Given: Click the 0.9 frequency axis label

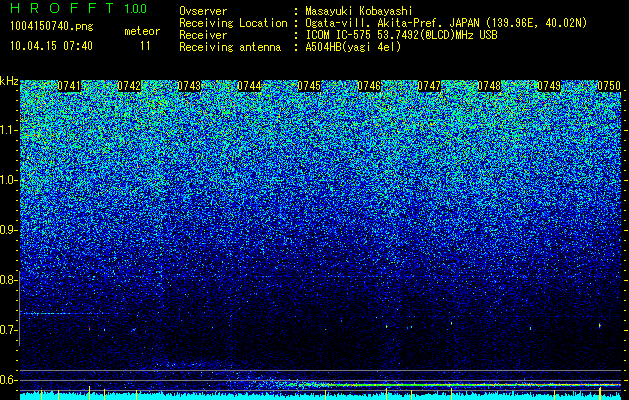Looking at the screenshot, I should click(7, 230).
